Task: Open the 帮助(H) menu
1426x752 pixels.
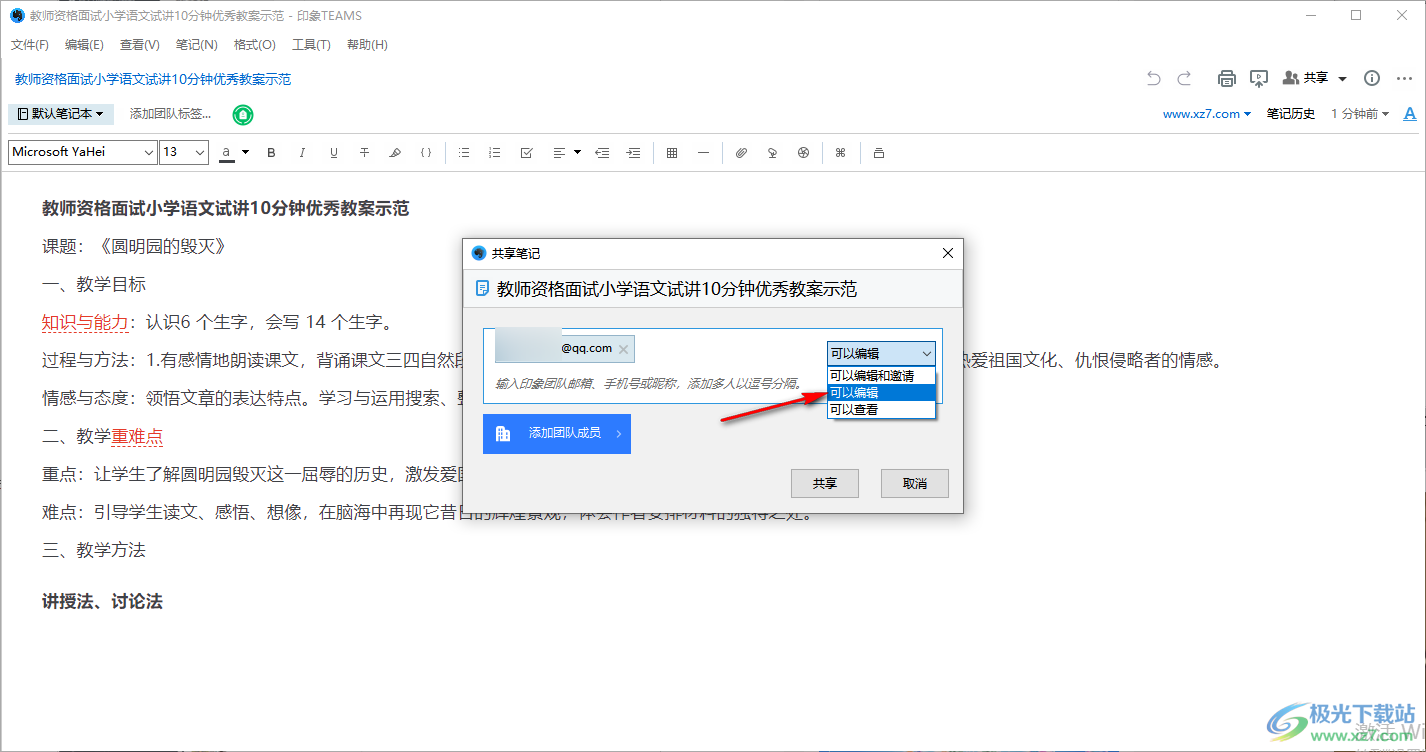Action: tap(367, 45)
